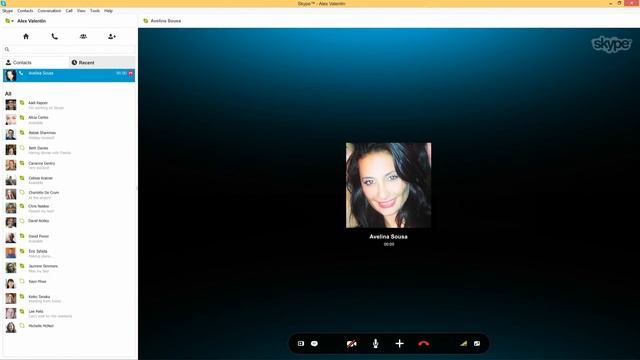Open contact Michelle McNeil
640x360 pixels.
pyautogui.click(x=69, y=327)
